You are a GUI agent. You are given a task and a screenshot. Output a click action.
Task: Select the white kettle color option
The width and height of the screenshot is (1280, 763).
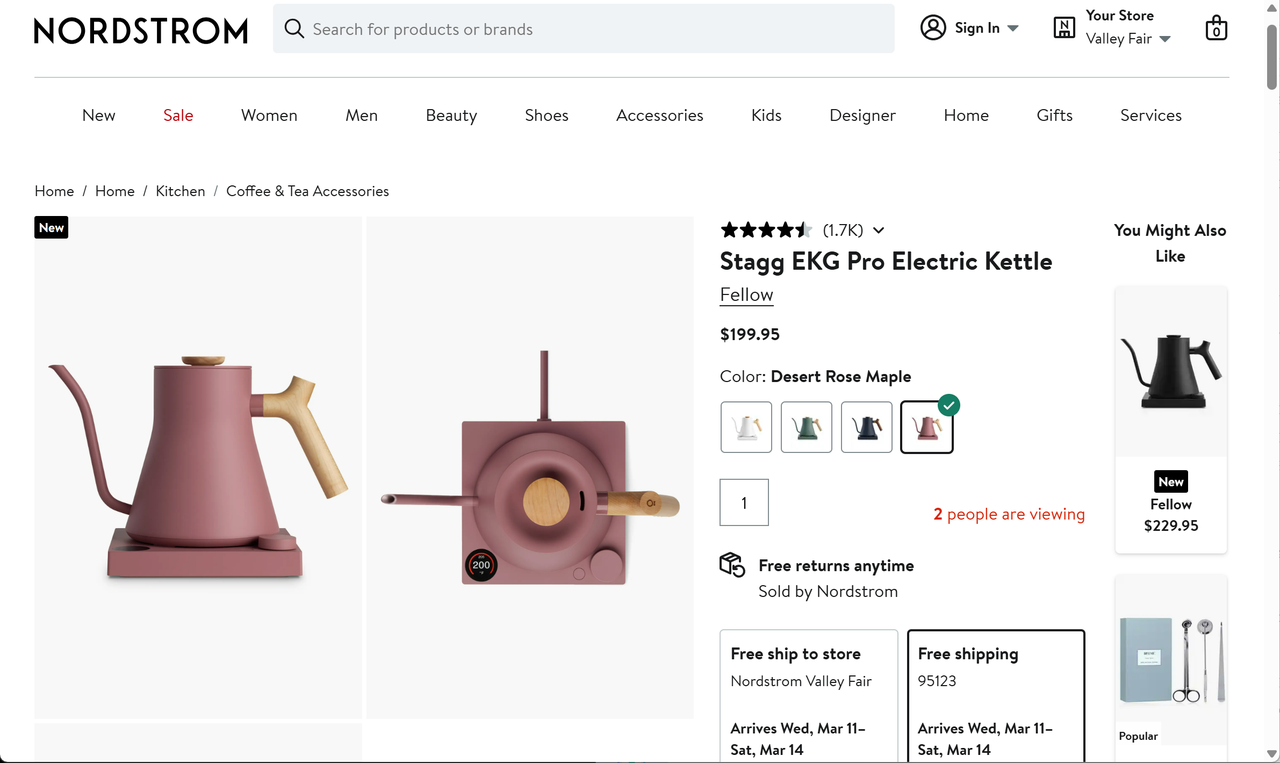tap(746, 426)
